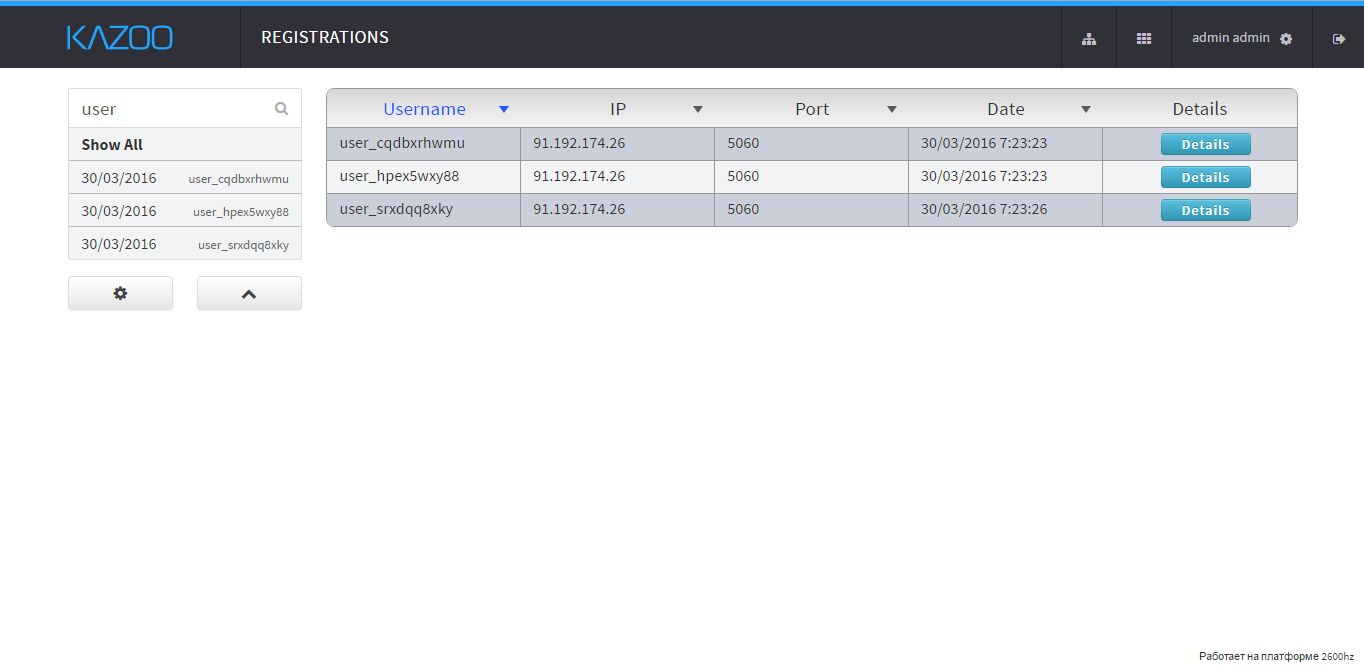Select Show All in the sidebar
The height and width of the screenshot is (667, 1364).
112,145
